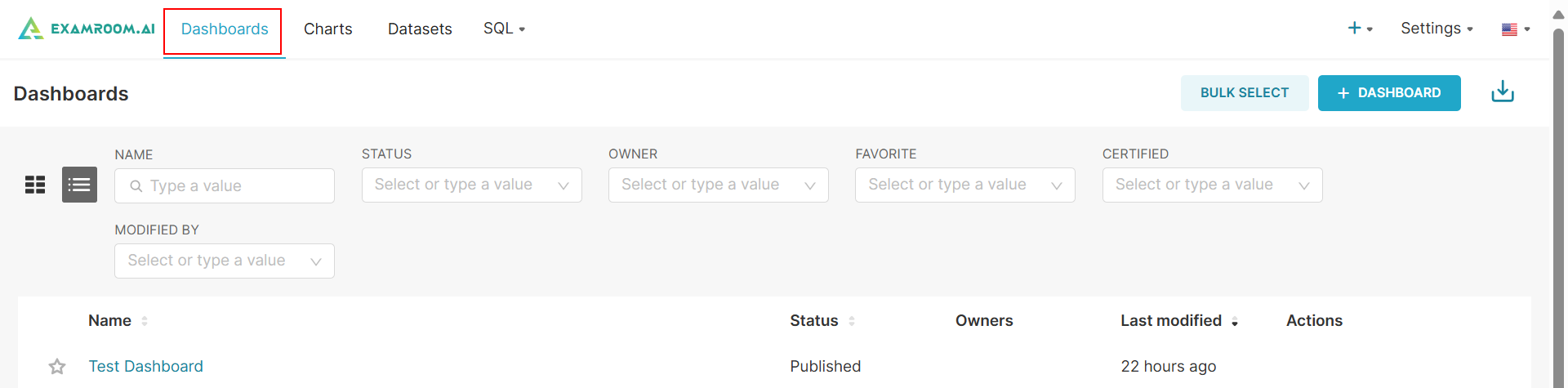Expand the Owner filter dropdown
This screenshot has width=1568, height=388.
718,185
